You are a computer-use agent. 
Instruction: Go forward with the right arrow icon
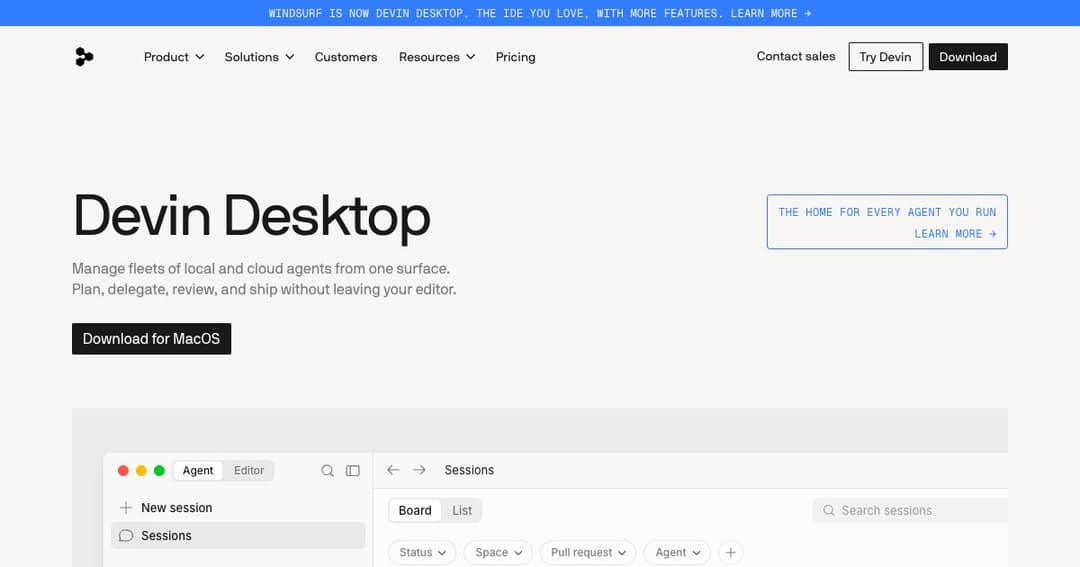pos(419,470)
